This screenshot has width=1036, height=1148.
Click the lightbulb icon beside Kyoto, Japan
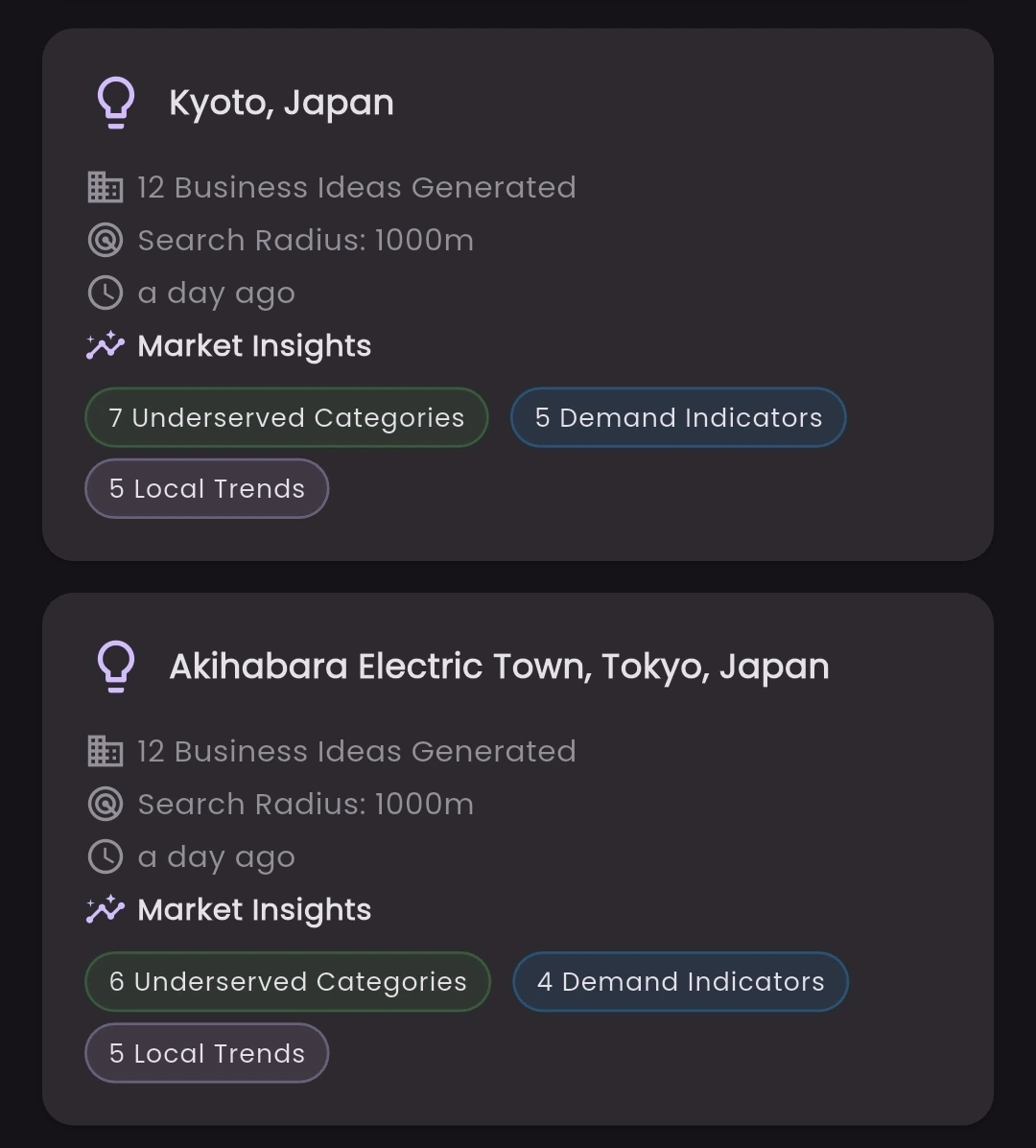click(x=116, y=103)
